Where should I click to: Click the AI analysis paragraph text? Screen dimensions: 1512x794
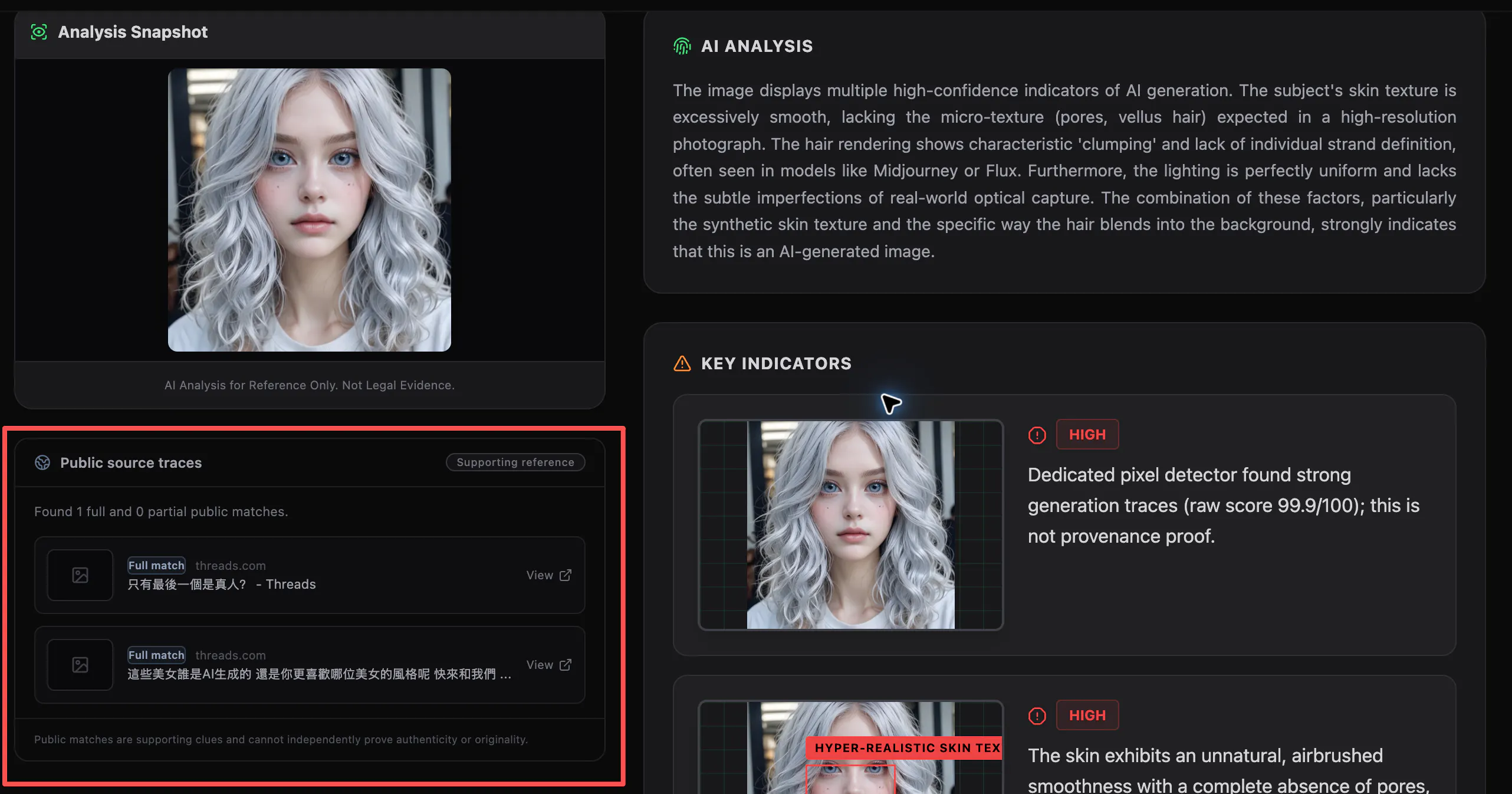point(1064,170)
